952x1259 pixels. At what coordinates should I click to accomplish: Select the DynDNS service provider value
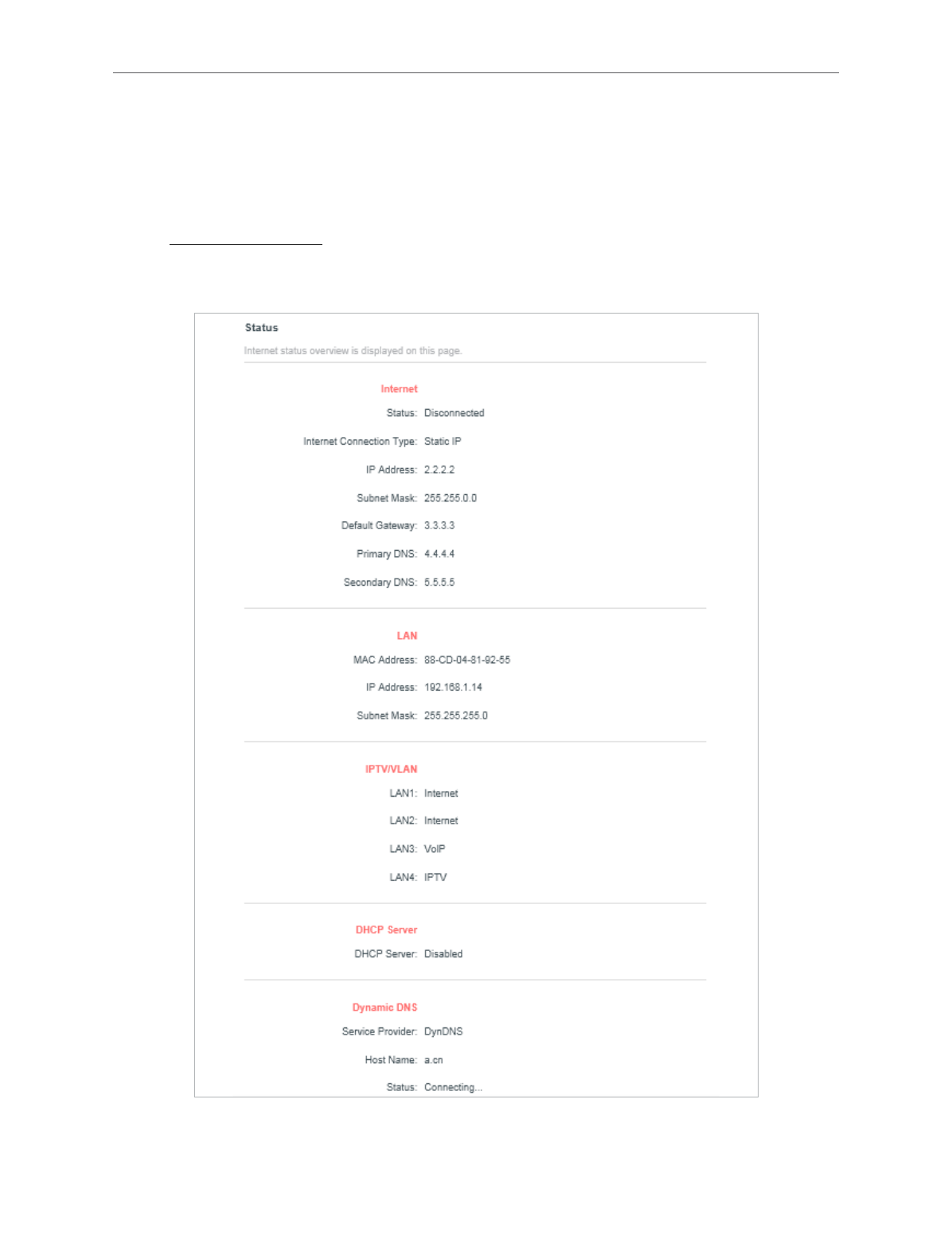tap(443, 1032)
